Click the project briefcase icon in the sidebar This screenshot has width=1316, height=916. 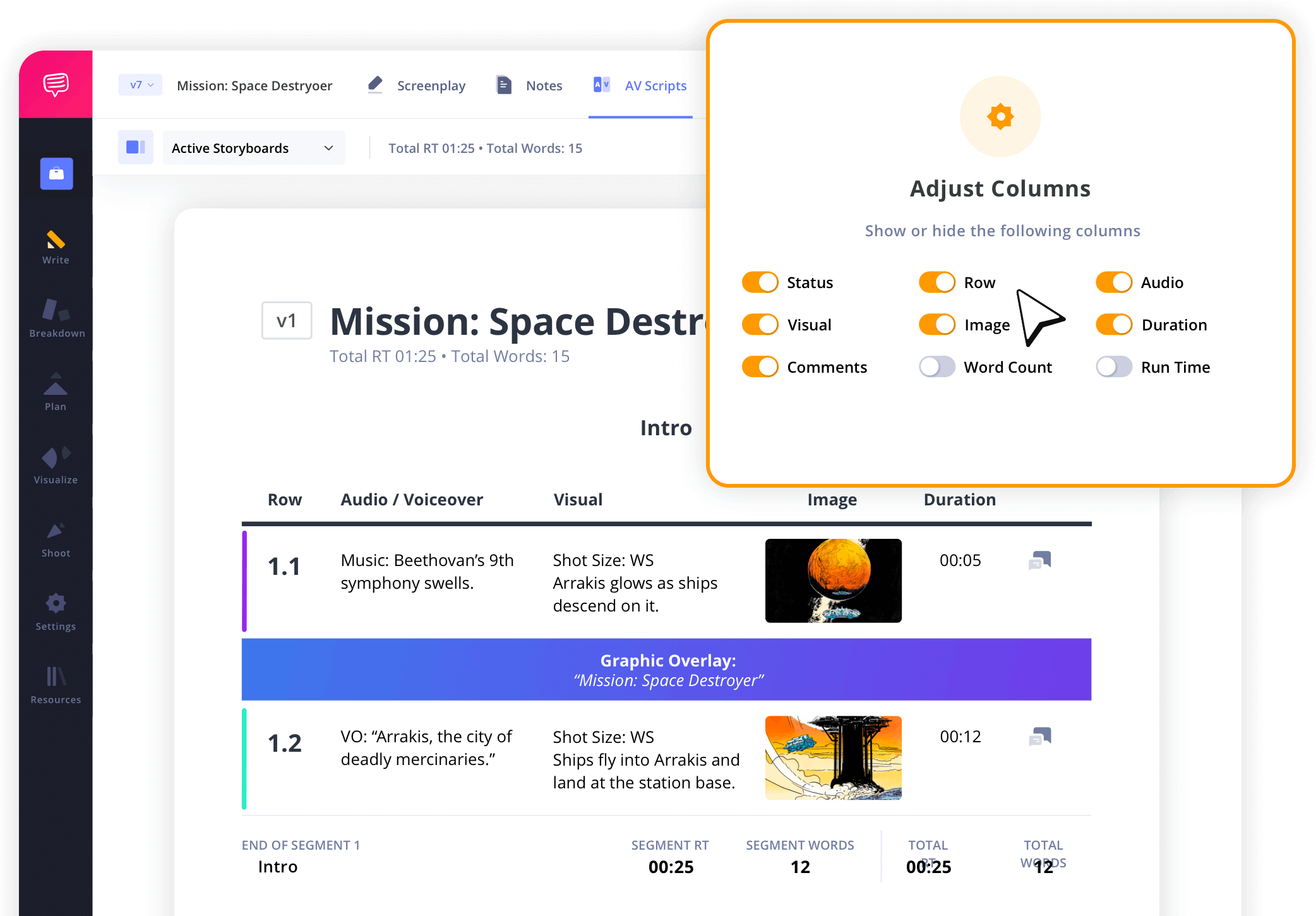pos(56,174)
